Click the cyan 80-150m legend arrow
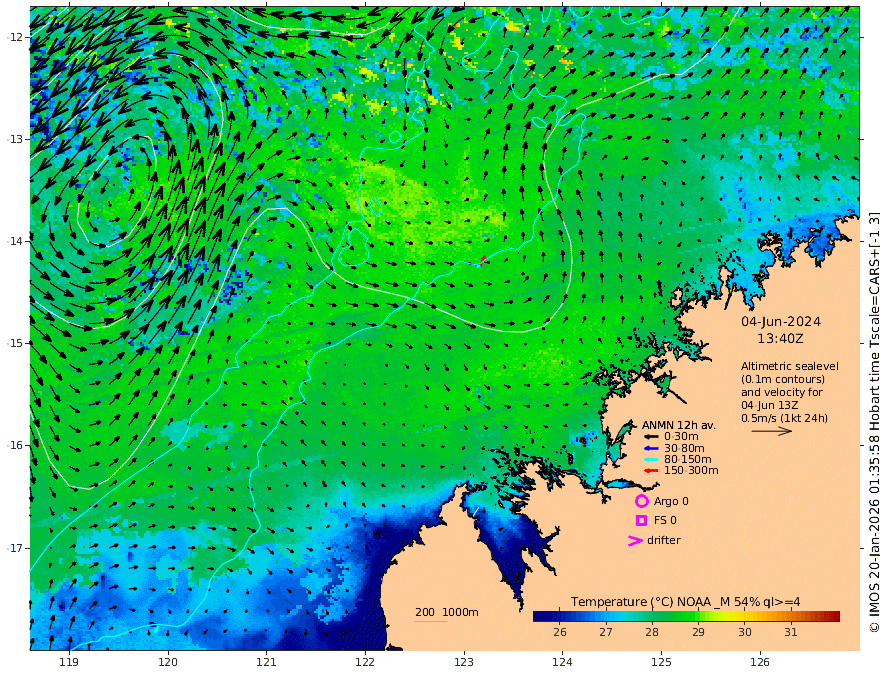880x680 pixels. click(651, 460)
